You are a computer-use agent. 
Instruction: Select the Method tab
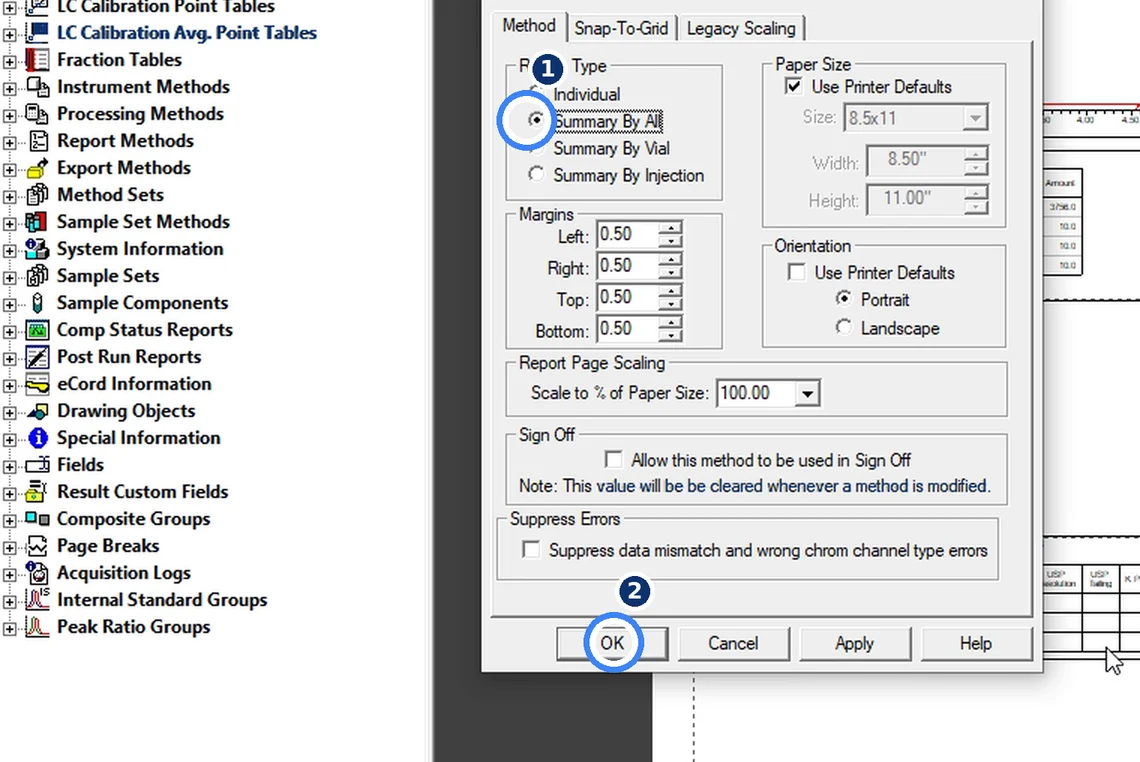pos(529,25)
